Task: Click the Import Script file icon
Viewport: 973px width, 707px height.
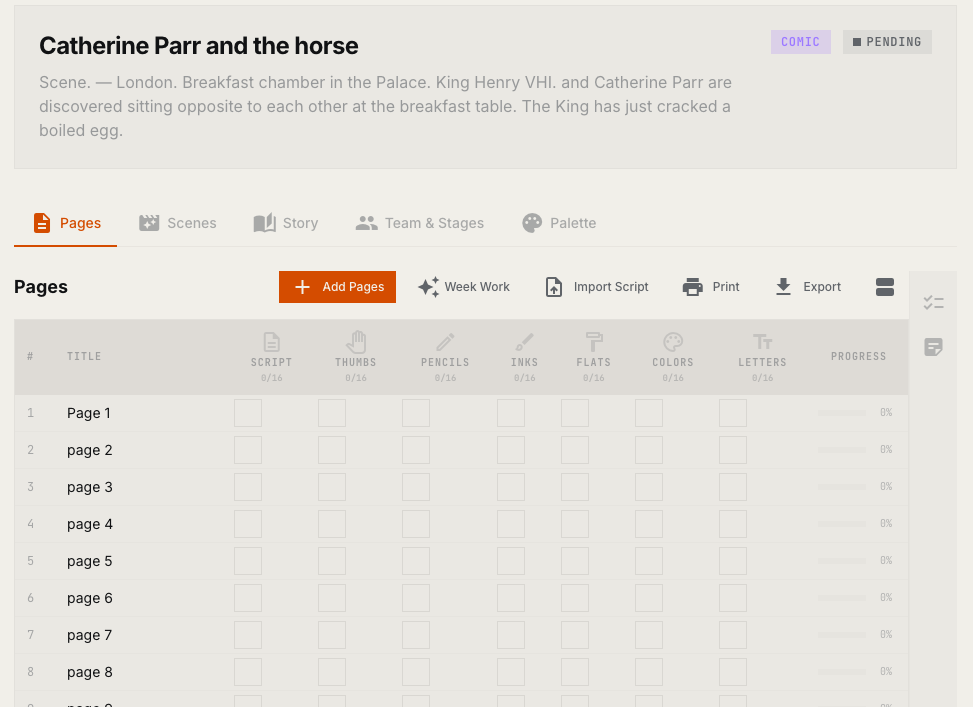Action: (554, 287)
